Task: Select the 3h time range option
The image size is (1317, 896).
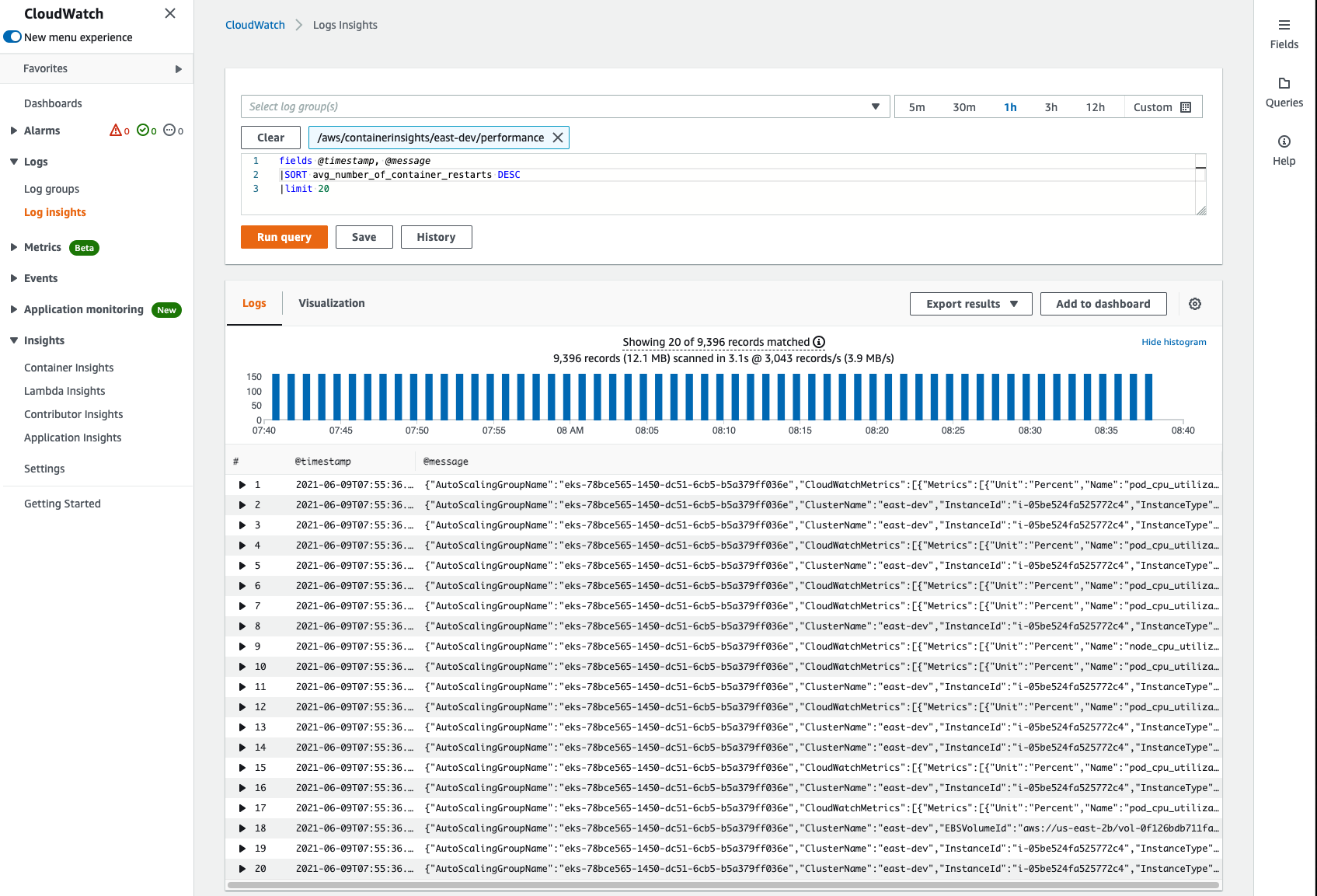Action: [1050, 107]
